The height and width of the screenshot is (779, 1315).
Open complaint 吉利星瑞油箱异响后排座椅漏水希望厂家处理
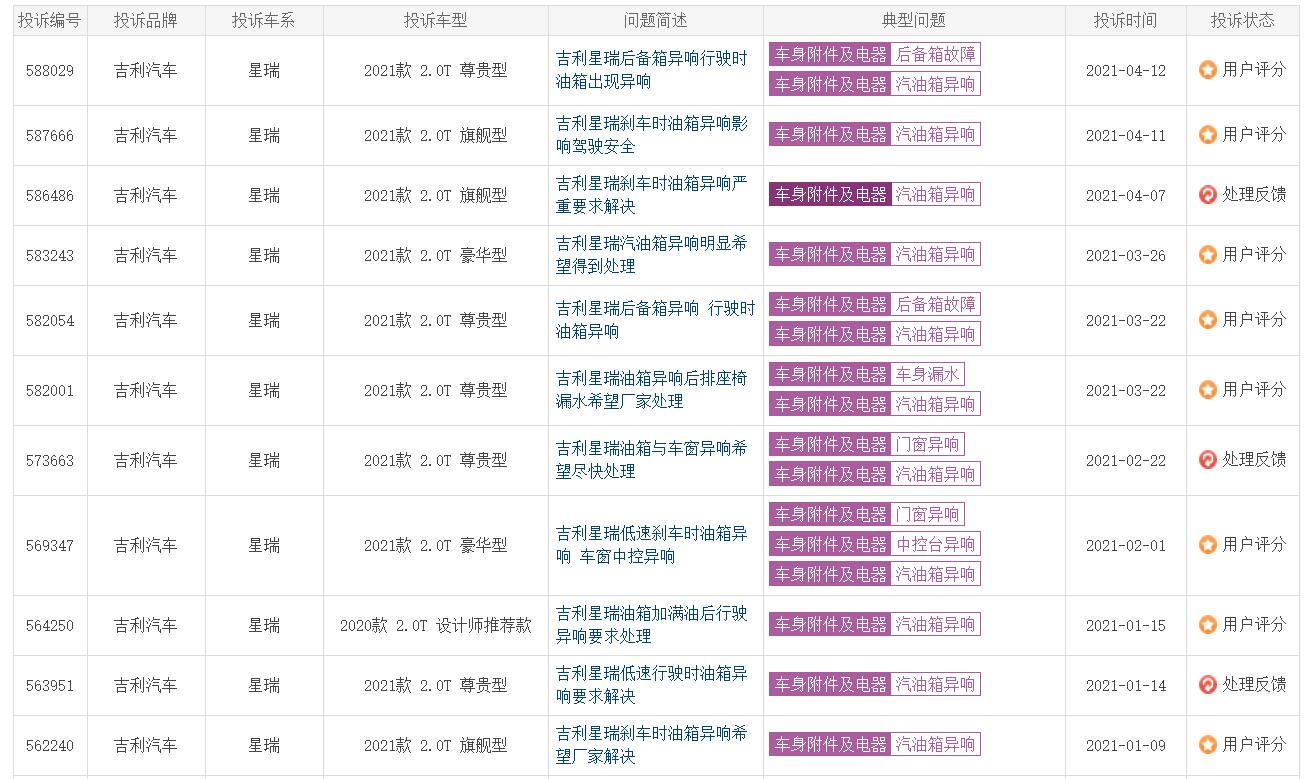click(651, 390)
